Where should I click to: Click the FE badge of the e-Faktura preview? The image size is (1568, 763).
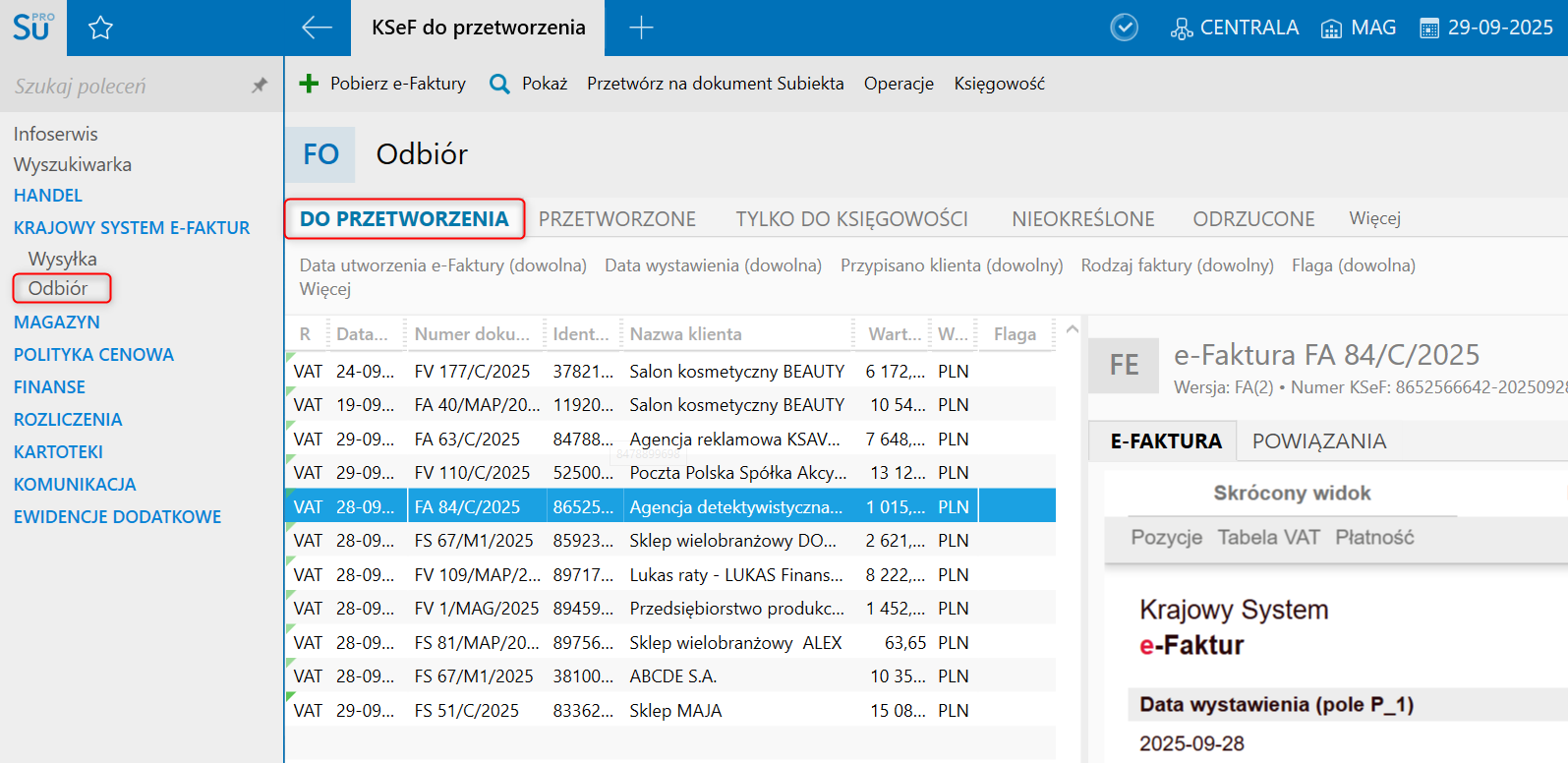(1124, 365)
